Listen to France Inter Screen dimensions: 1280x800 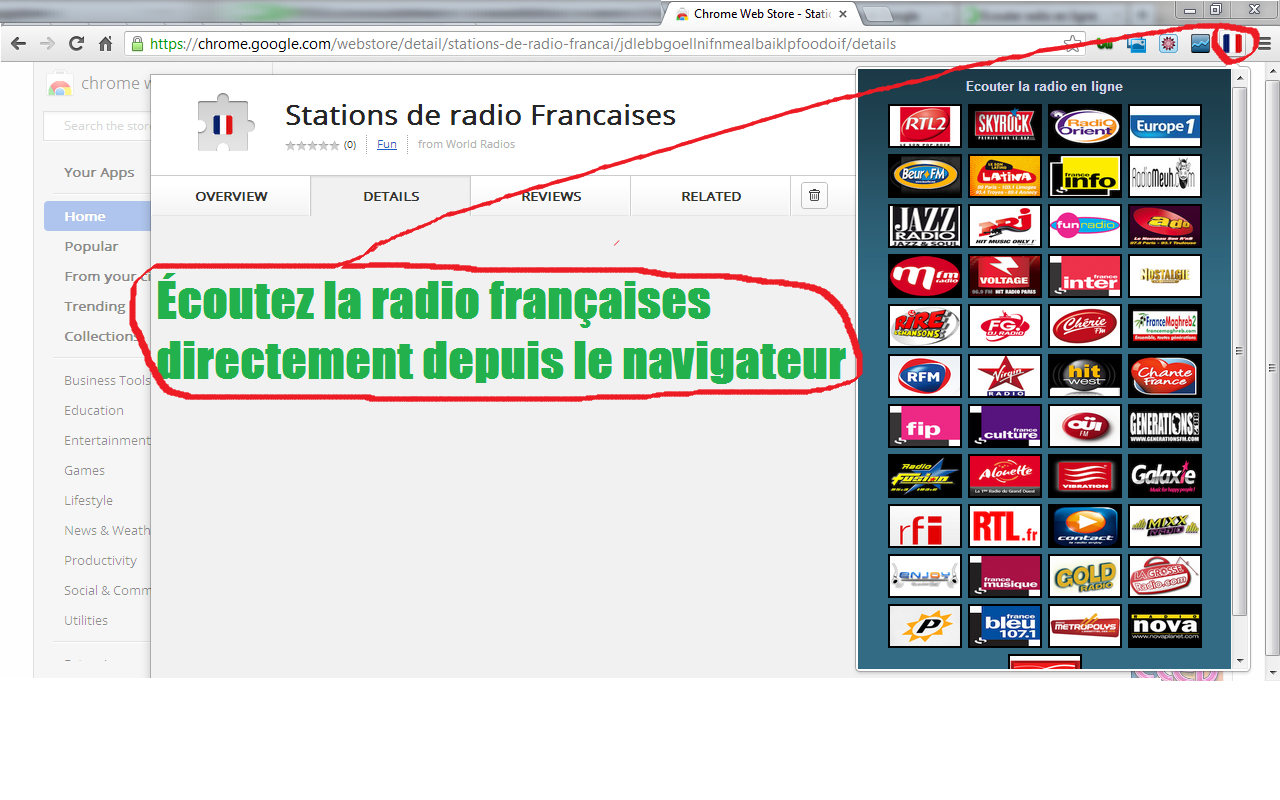(1085, 276)
